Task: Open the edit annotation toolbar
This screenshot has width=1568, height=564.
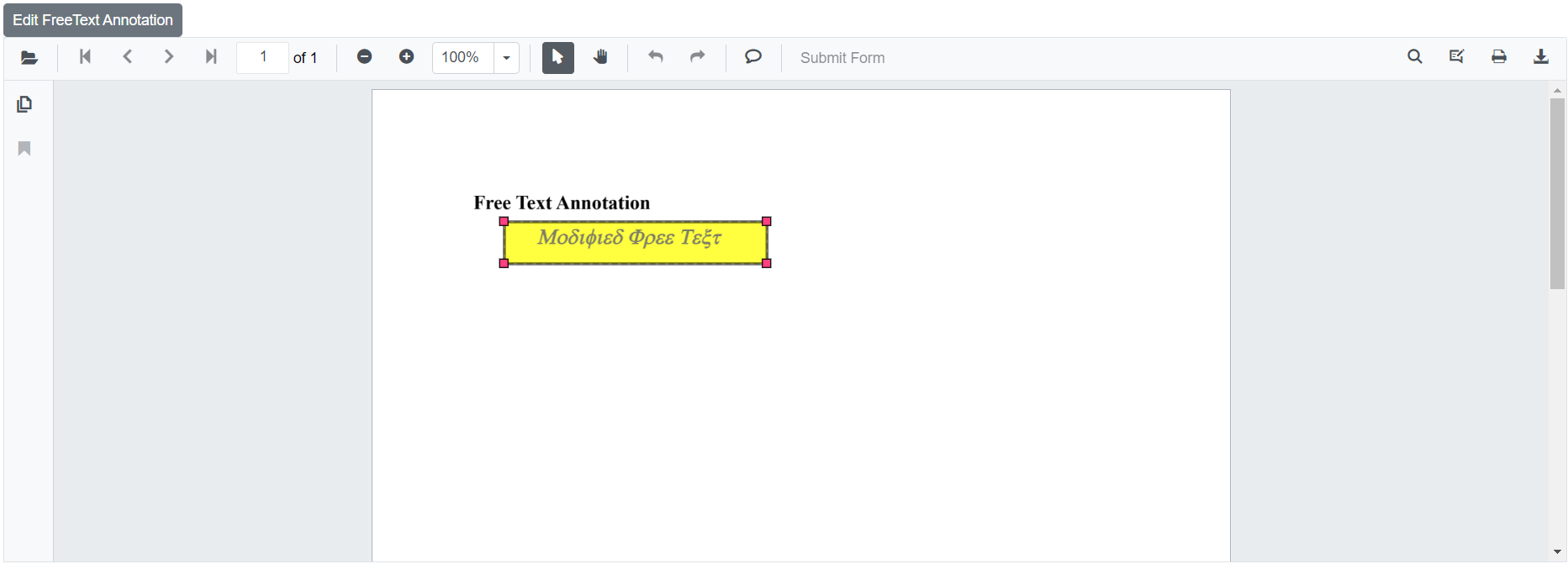Action: 1457,57
